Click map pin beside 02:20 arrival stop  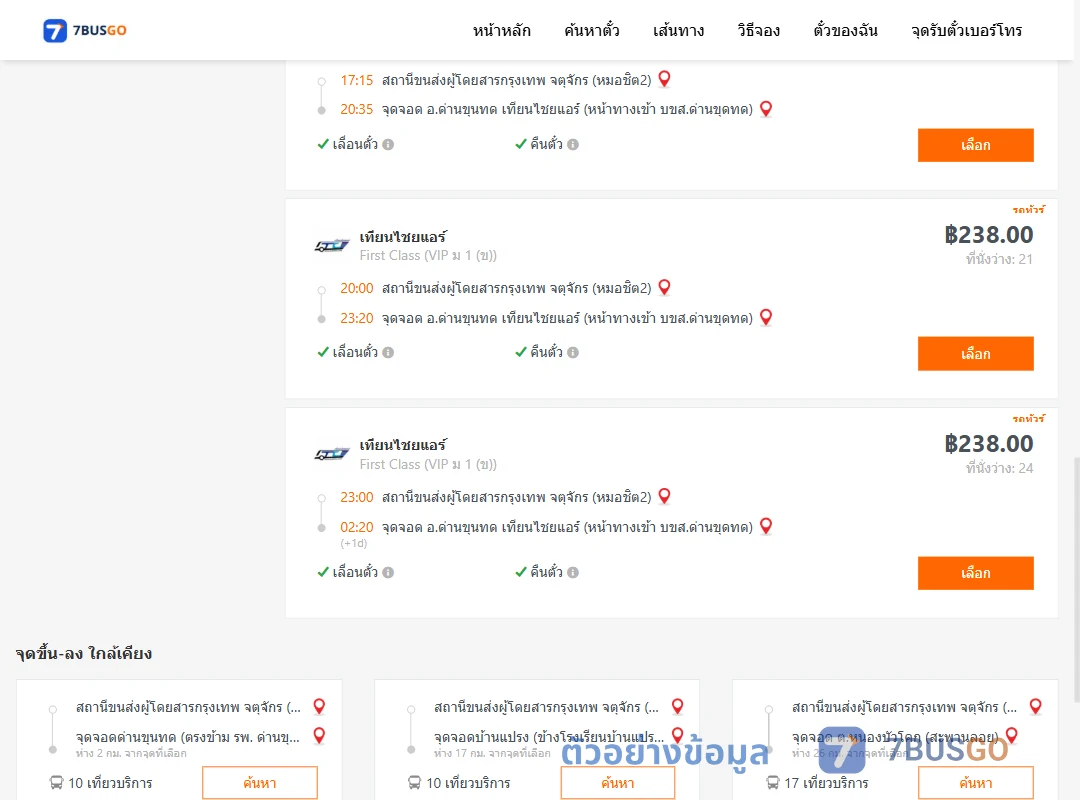tap(766, 526)
